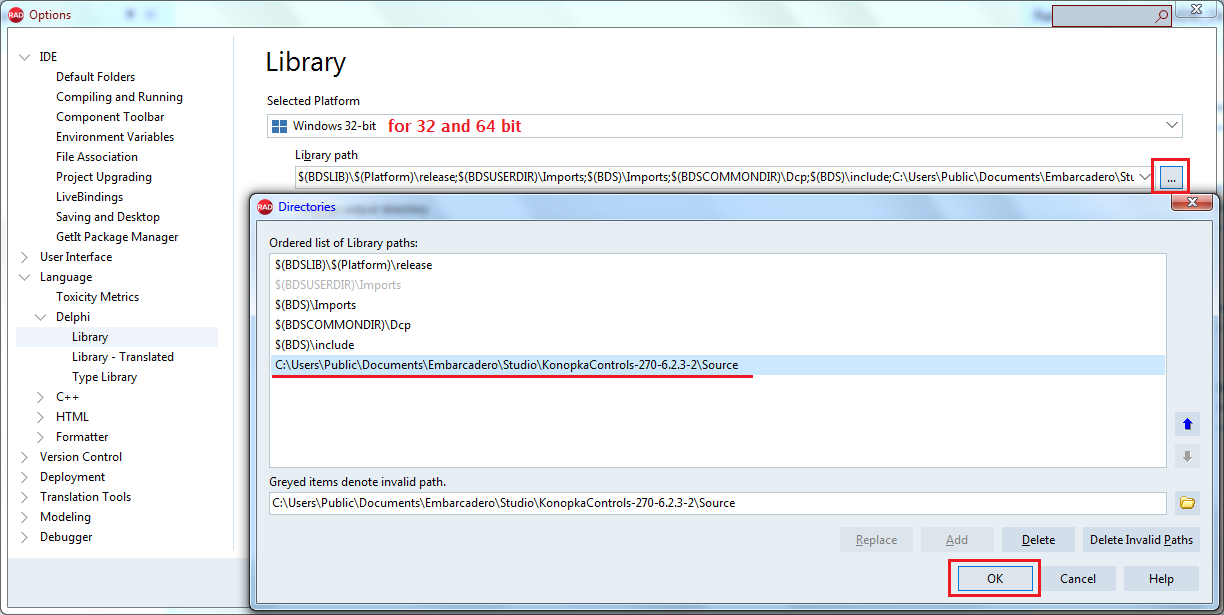Viewport: 1224px width, 615px height.
Task: Collapse the Delphi tree node
Action: coord(41,317)
